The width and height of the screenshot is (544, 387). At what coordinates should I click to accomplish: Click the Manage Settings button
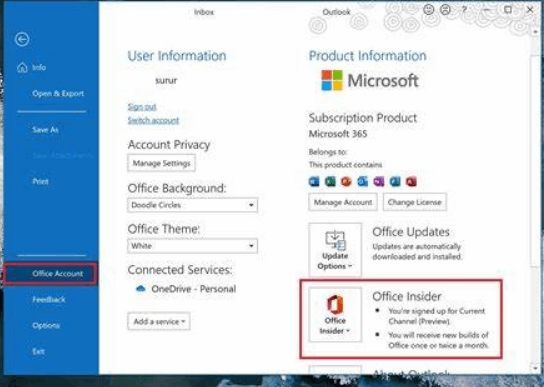click(161, 163)
